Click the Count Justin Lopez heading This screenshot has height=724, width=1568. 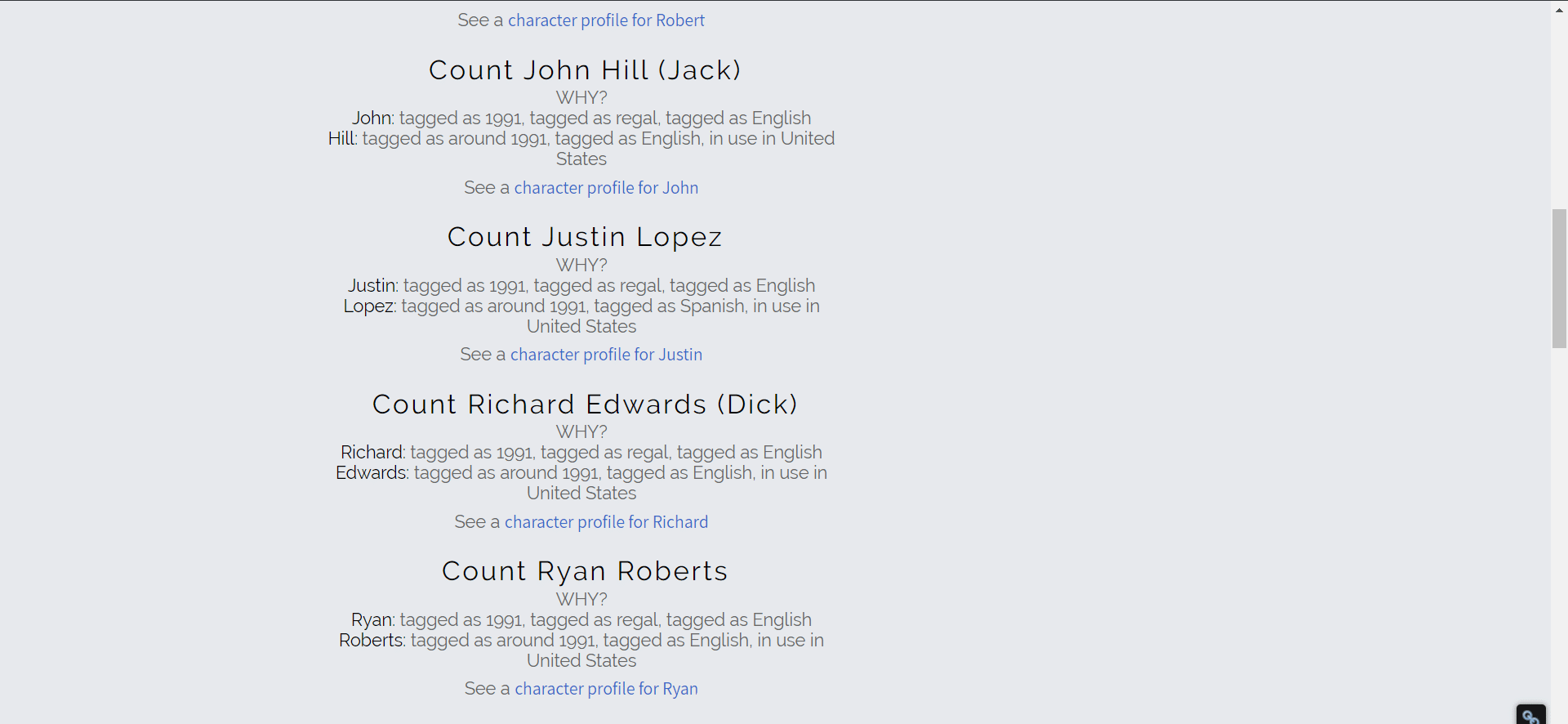point(585,237)
